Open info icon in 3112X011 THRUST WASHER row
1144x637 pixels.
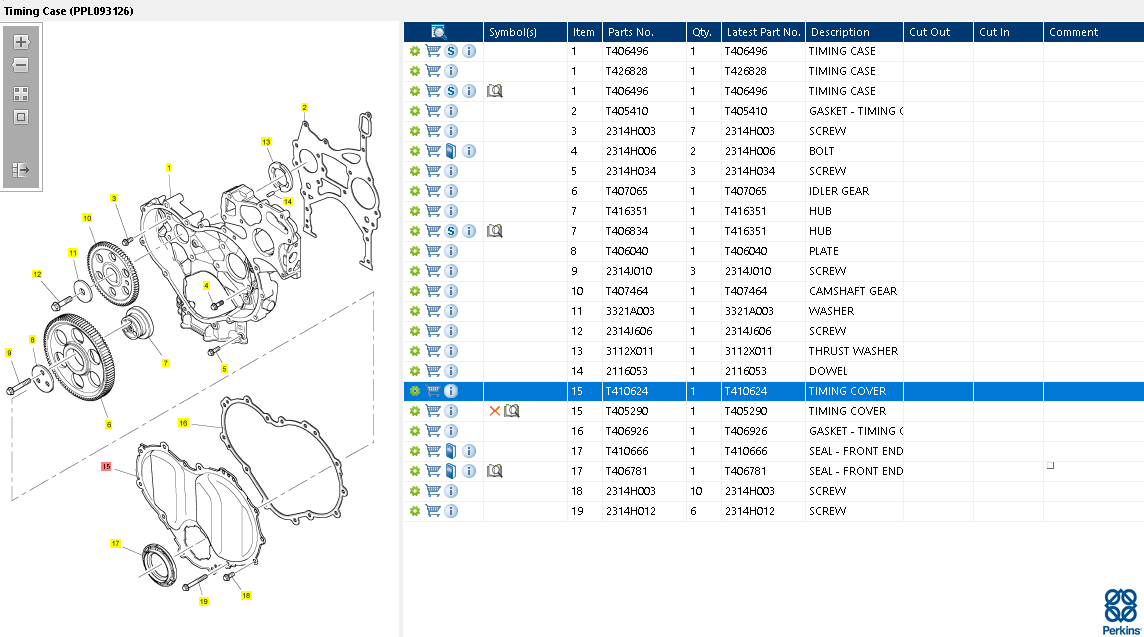pyautogui.click(x=451, y=351)
